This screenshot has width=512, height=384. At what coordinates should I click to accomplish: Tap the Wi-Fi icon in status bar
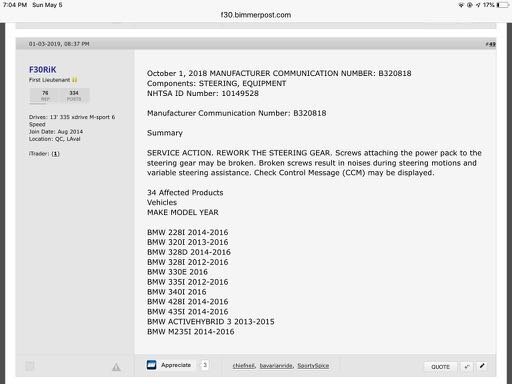[x=461, y=5]
